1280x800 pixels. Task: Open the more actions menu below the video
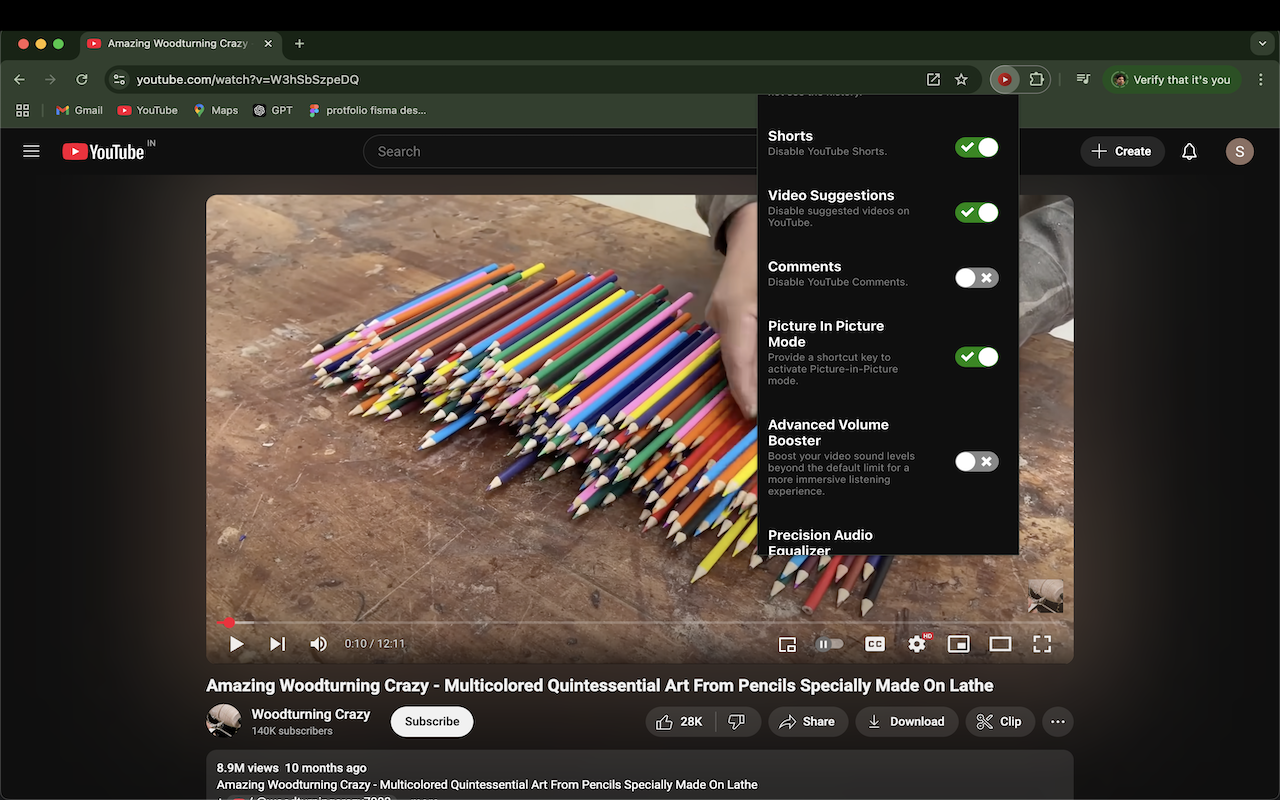coord(1057,721)
